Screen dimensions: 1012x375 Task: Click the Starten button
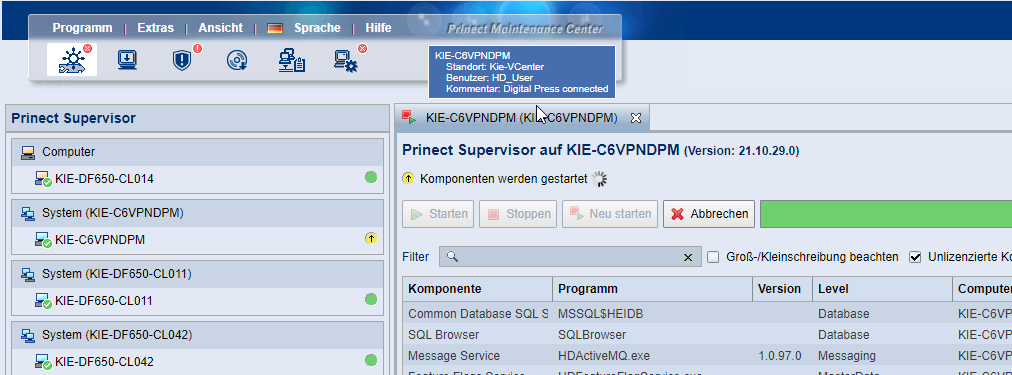(438, 214)
